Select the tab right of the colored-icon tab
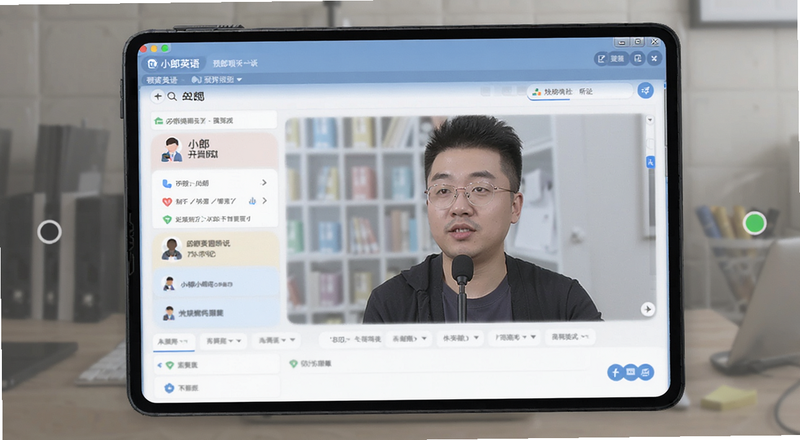The width and height of the screenshot is (800, 440). [x=586, y=91]
